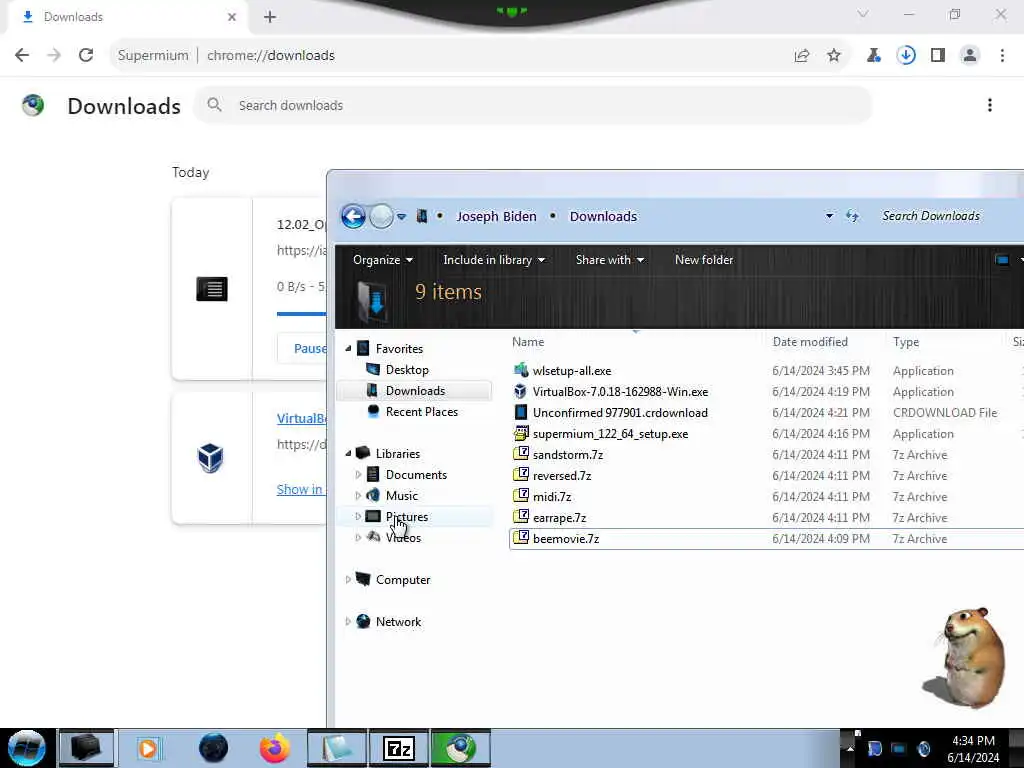Collapse the Libraries tree group
The height and width of the screenshot is (768, 1024).
(x=348, y=453)
